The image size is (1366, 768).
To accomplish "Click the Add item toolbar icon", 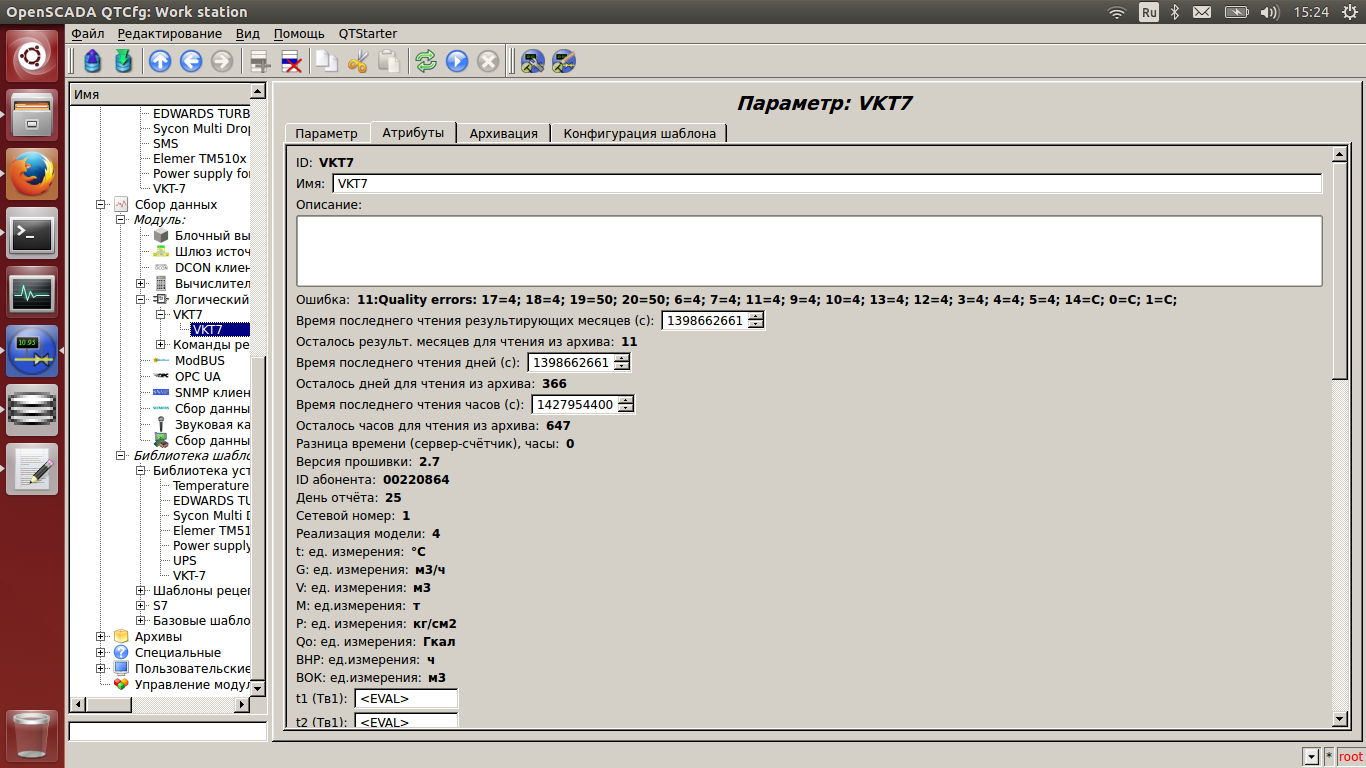I will click(260, 62).
